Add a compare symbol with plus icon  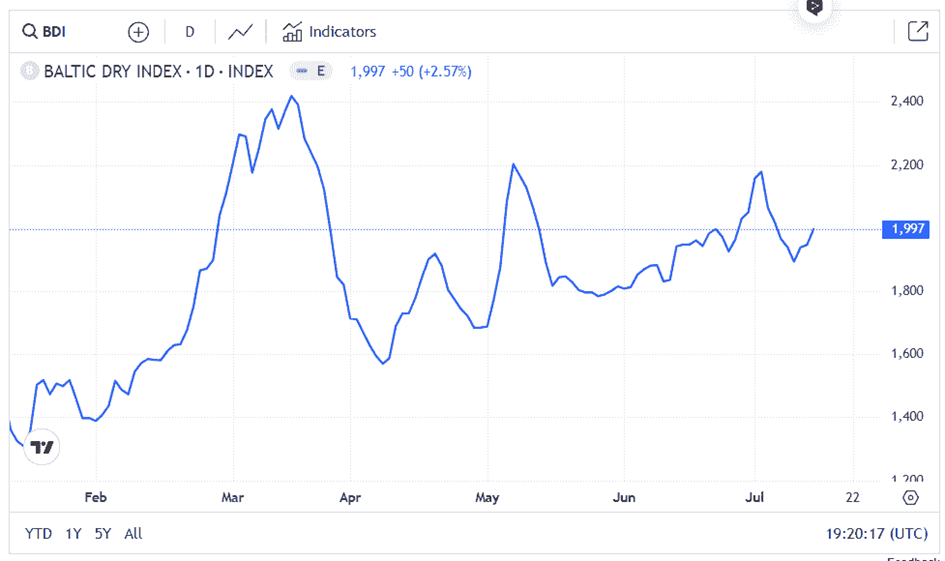click(139, 32)
